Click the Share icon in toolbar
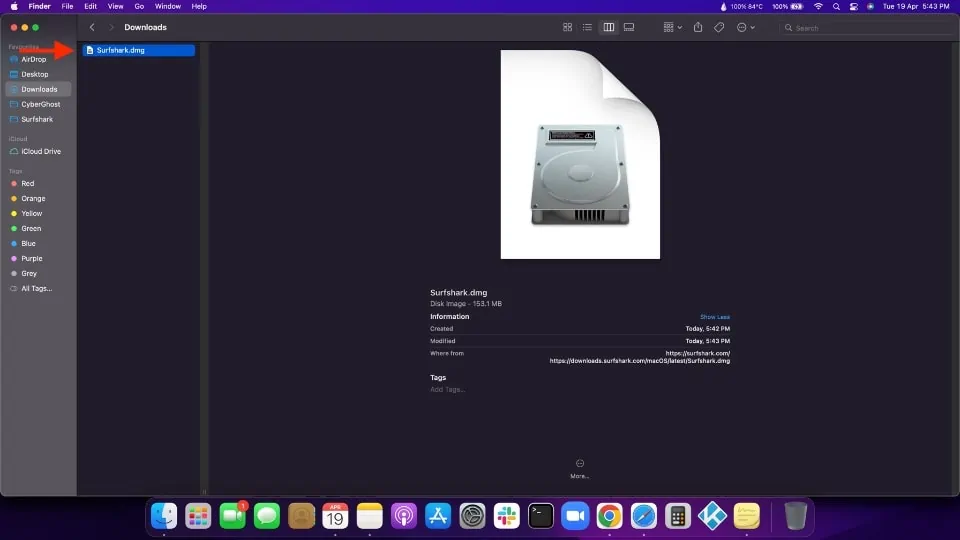The height and width of the screenshot is (540, 960). pos(698,28)
